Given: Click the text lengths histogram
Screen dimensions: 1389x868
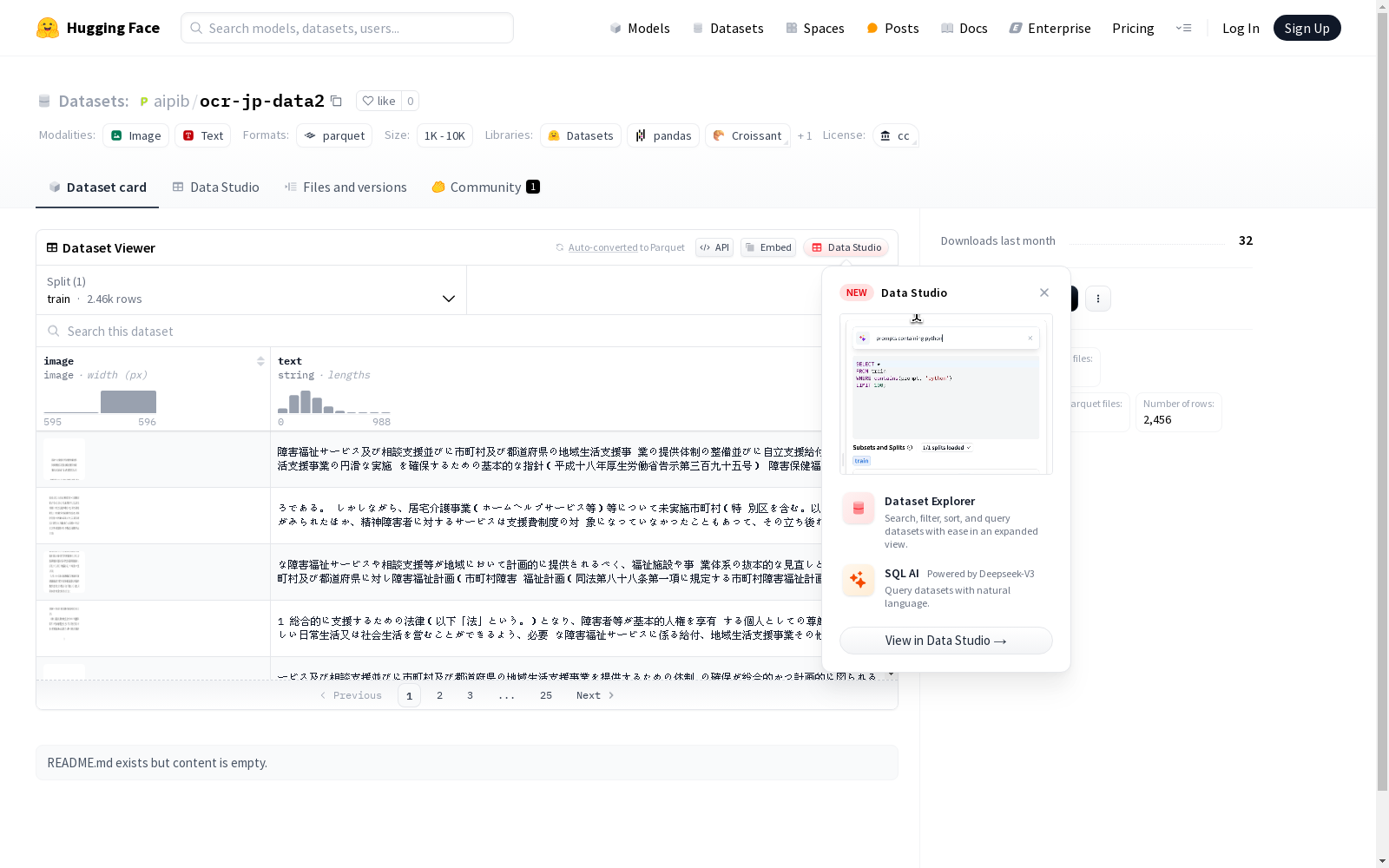Looking at the screenshot, I should click(333, 402).
